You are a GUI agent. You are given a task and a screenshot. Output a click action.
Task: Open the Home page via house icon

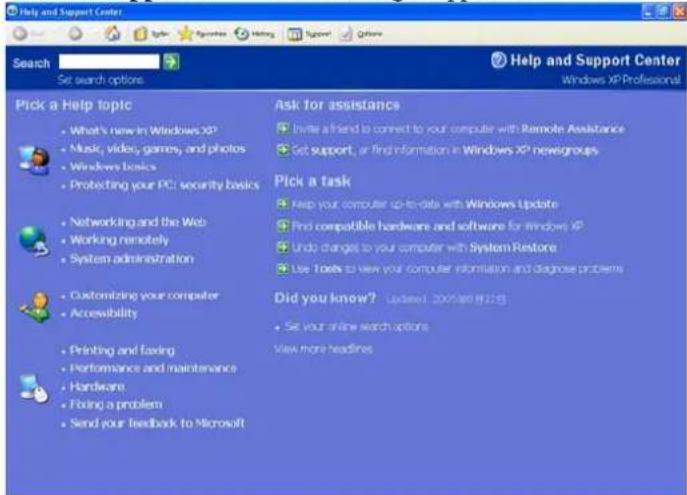[113, 33]
